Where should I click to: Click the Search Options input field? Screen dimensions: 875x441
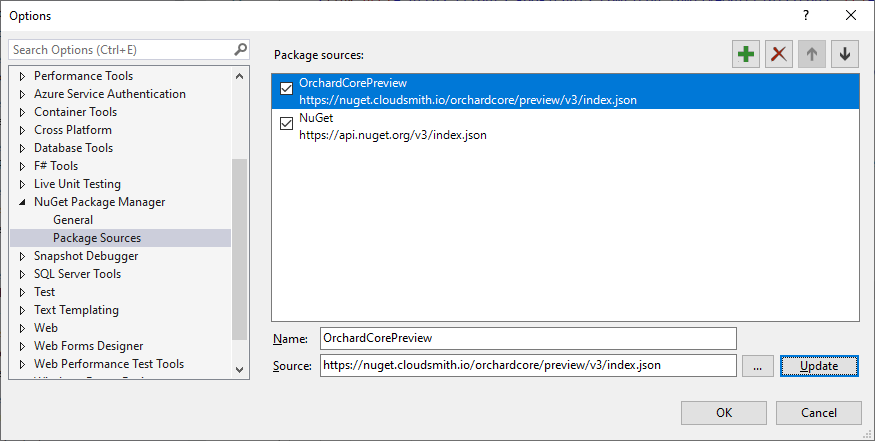tap(121, 50)
